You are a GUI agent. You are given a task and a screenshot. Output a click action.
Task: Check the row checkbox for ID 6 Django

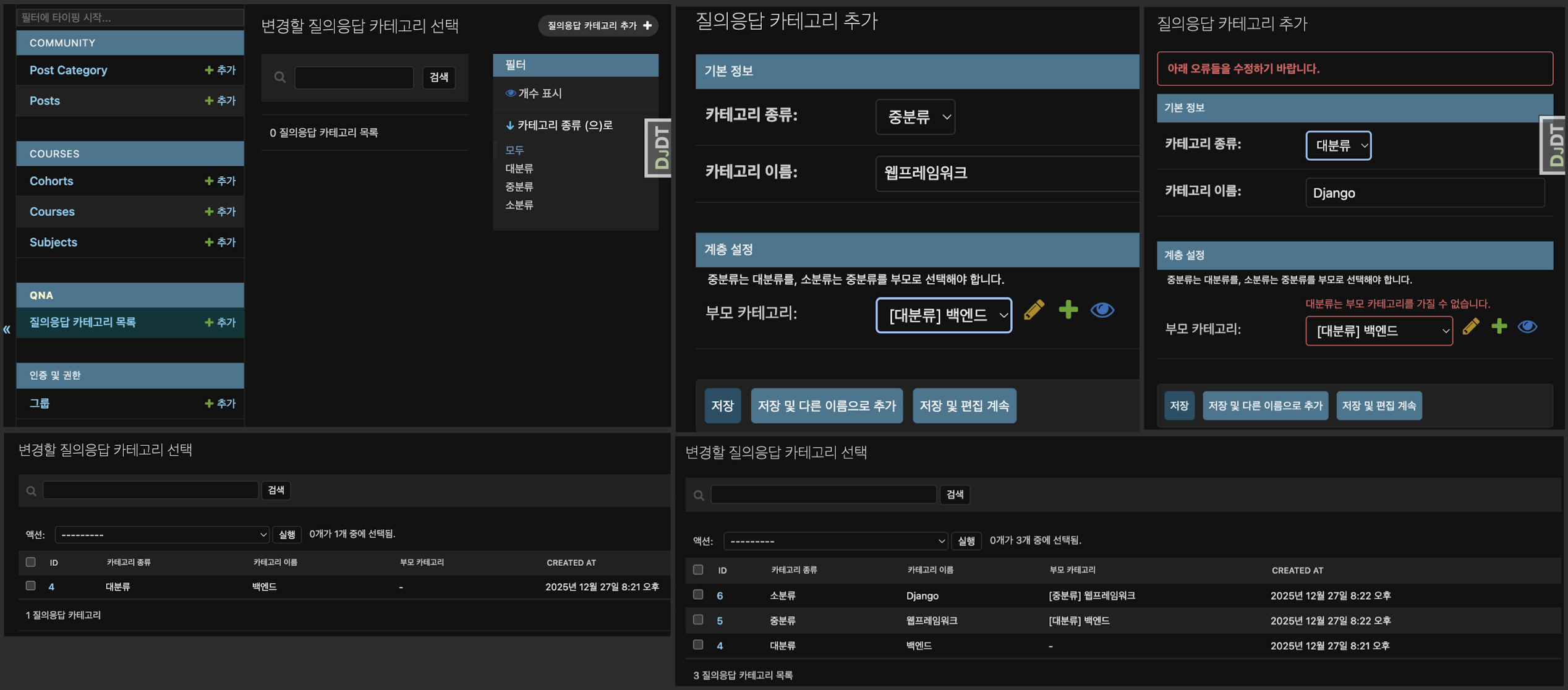(698, 594)
